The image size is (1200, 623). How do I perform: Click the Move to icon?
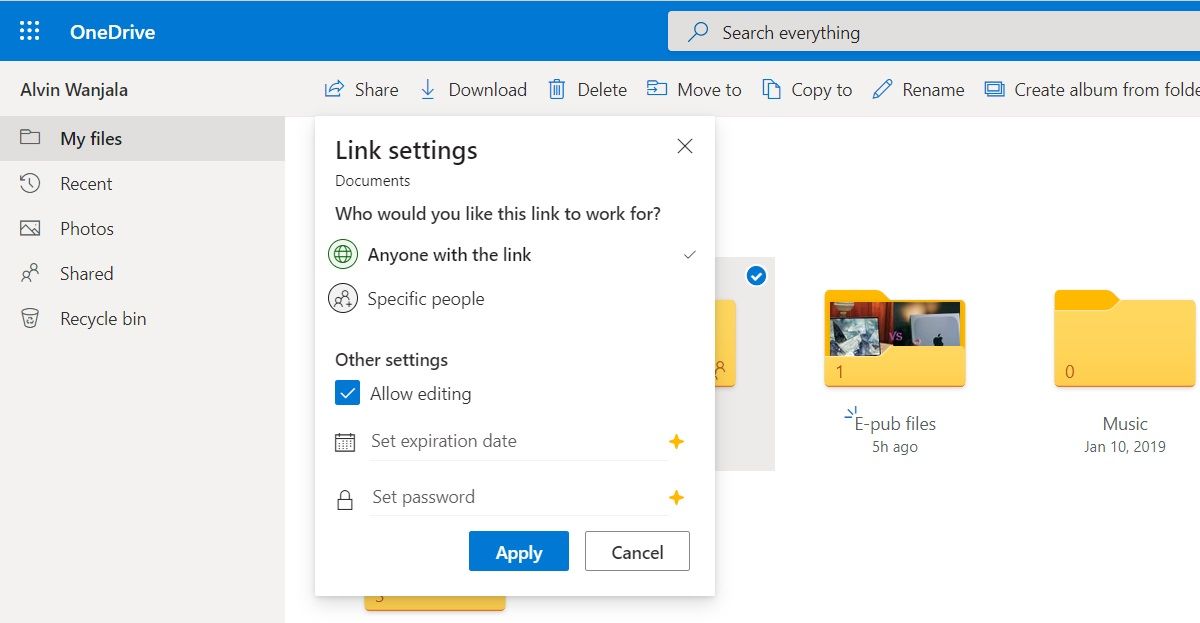[657, 89]
